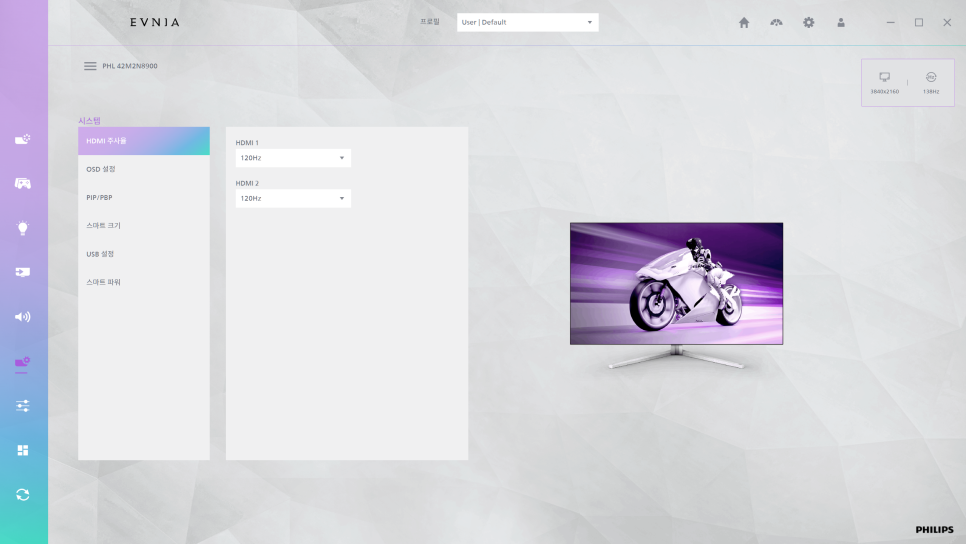Open the hamburger menu beside PHL 42M2N8900
The image size is (966, 544).
pos(90,66)
